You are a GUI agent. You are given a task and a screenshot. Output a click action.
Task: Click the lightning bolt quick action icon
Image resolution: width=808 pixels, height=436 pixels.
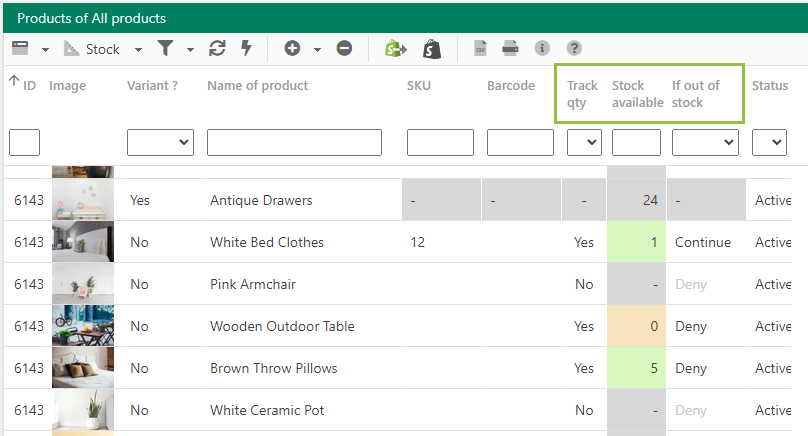(x=246, y=48)
